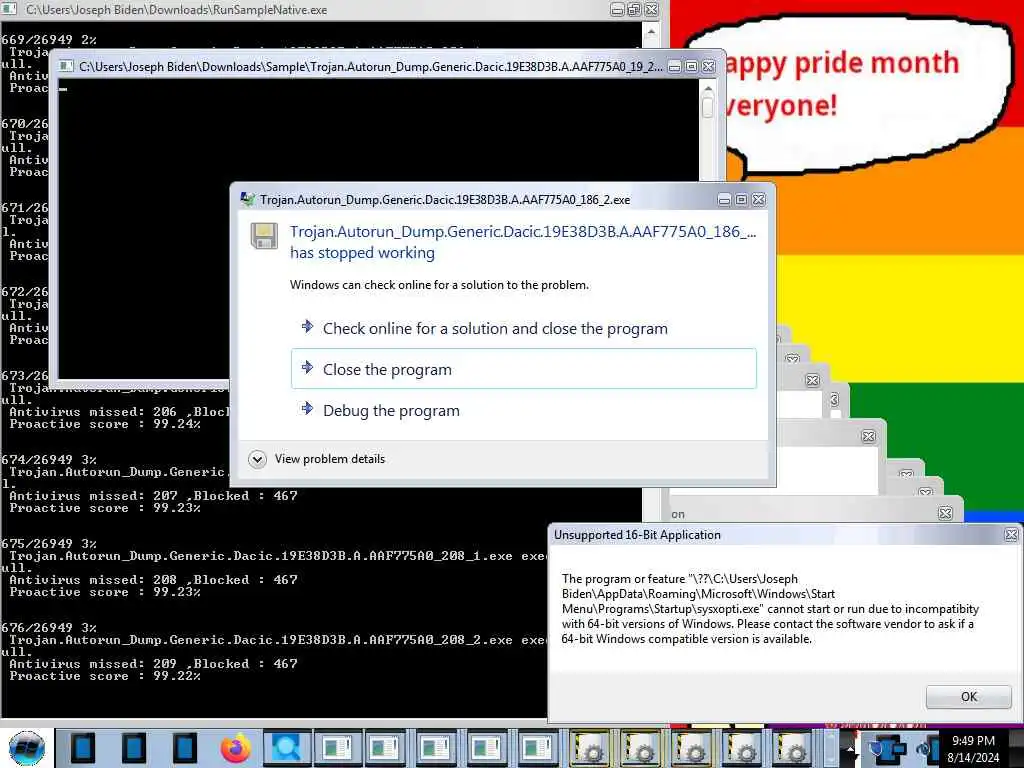
Task: Minimize the has stopped working dialog
Action: click(x=724, y=200)
